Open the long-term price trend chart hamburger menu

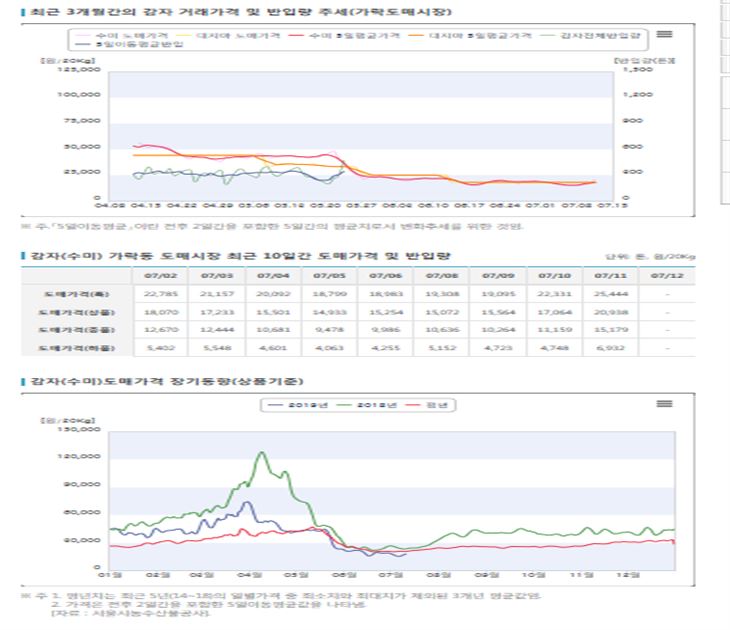coord(664,404)
